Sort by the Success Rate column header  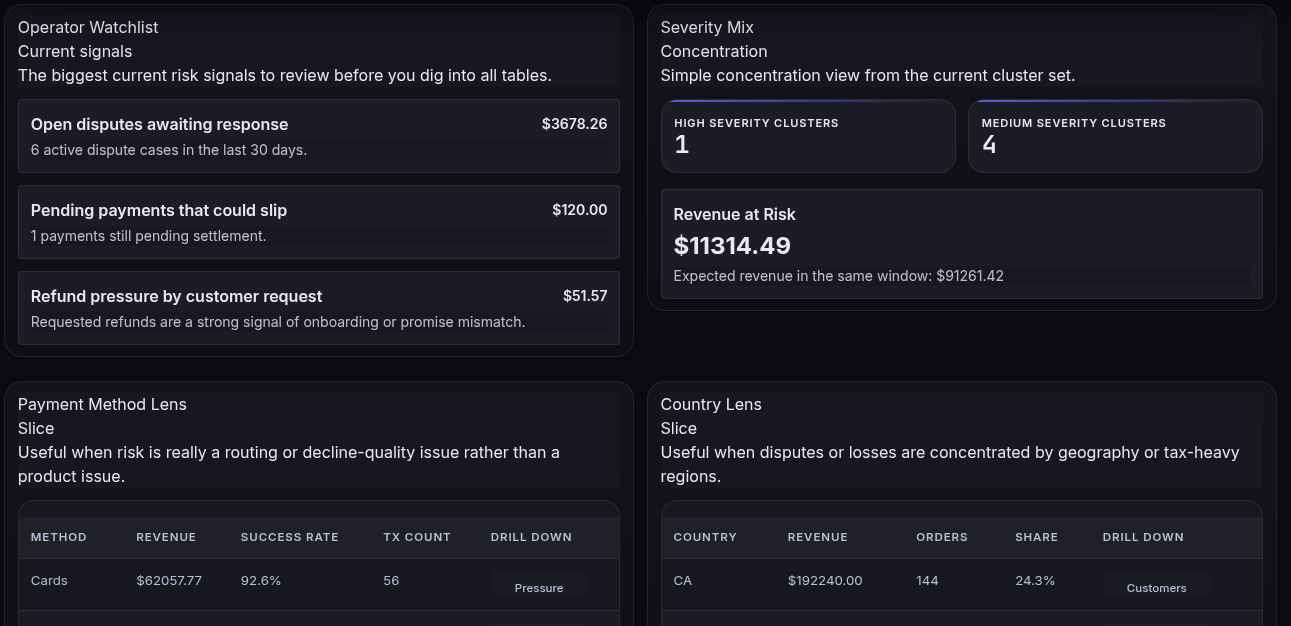(290, 537)
